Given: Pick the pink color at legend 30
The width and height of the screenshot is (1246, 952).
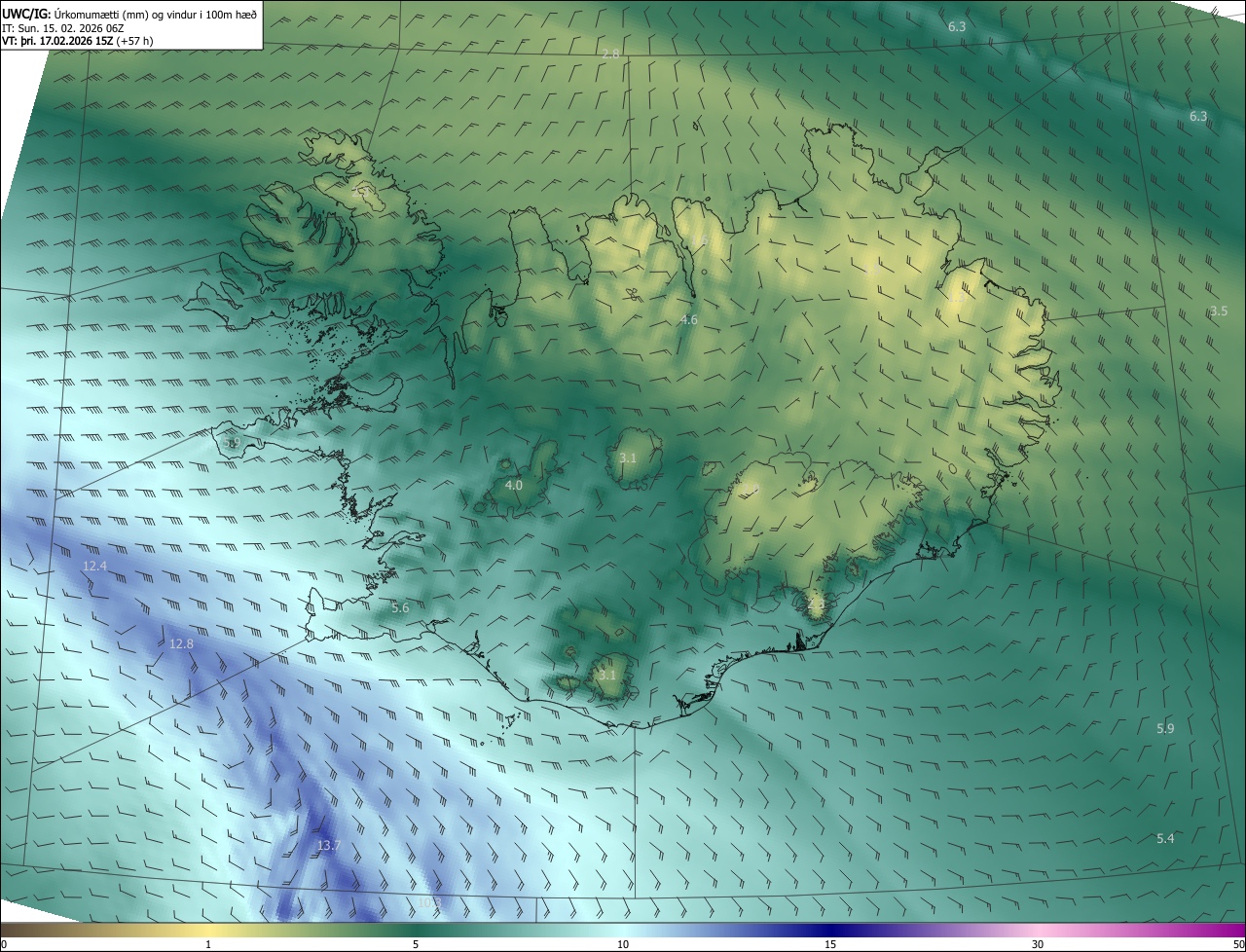Looking at the screenshot, I should click(x=1038, y=930).
